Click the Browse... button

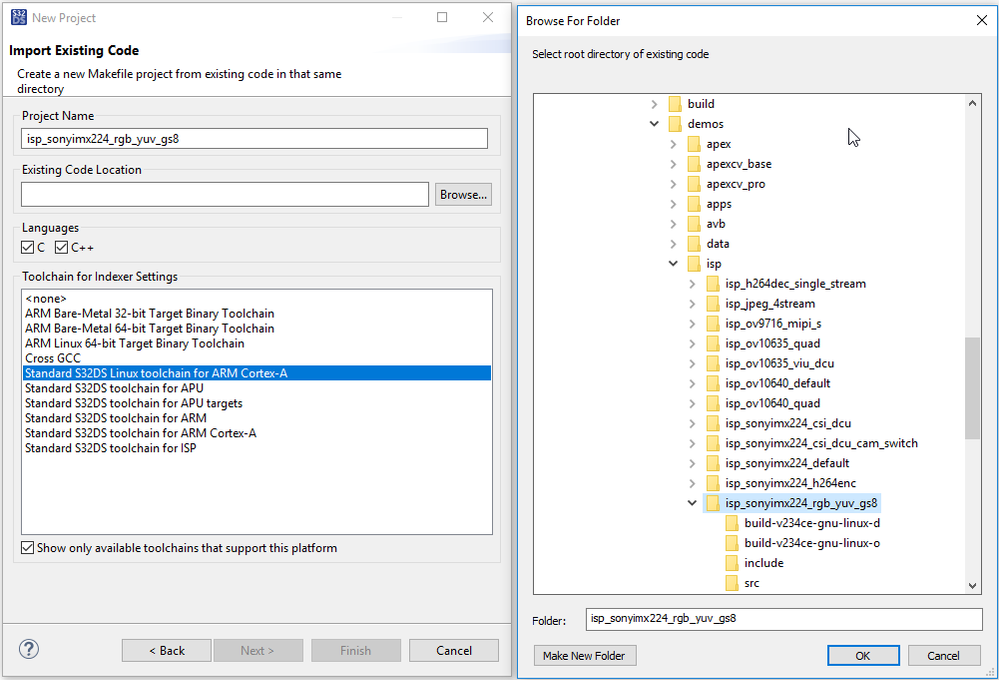click(x=463, y=194)
